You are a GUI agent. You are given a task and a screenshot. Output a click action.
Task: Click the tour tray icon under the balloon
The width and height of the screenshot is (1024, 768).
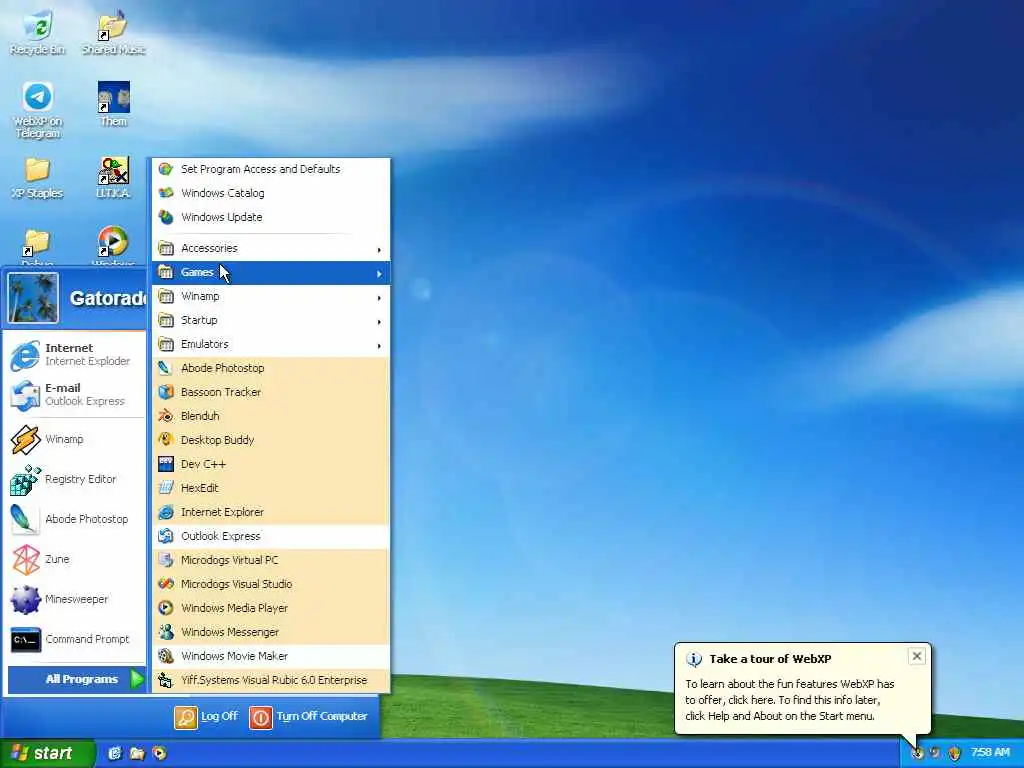point(918,754)
